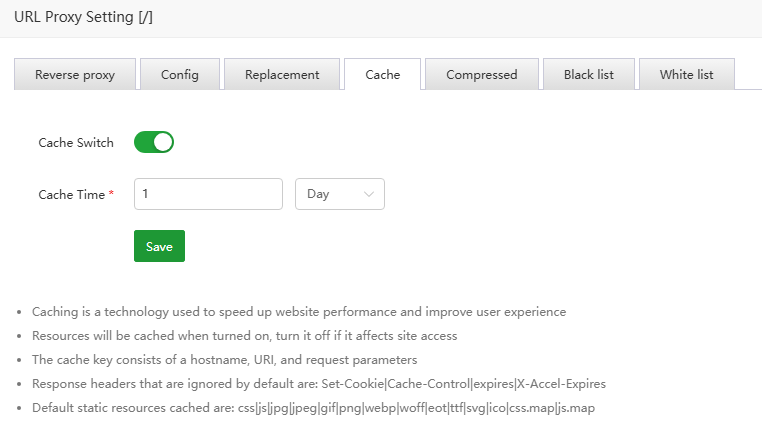Select the Cache tab
Screen dimensions: 762x429
click(x=382, y=75)
